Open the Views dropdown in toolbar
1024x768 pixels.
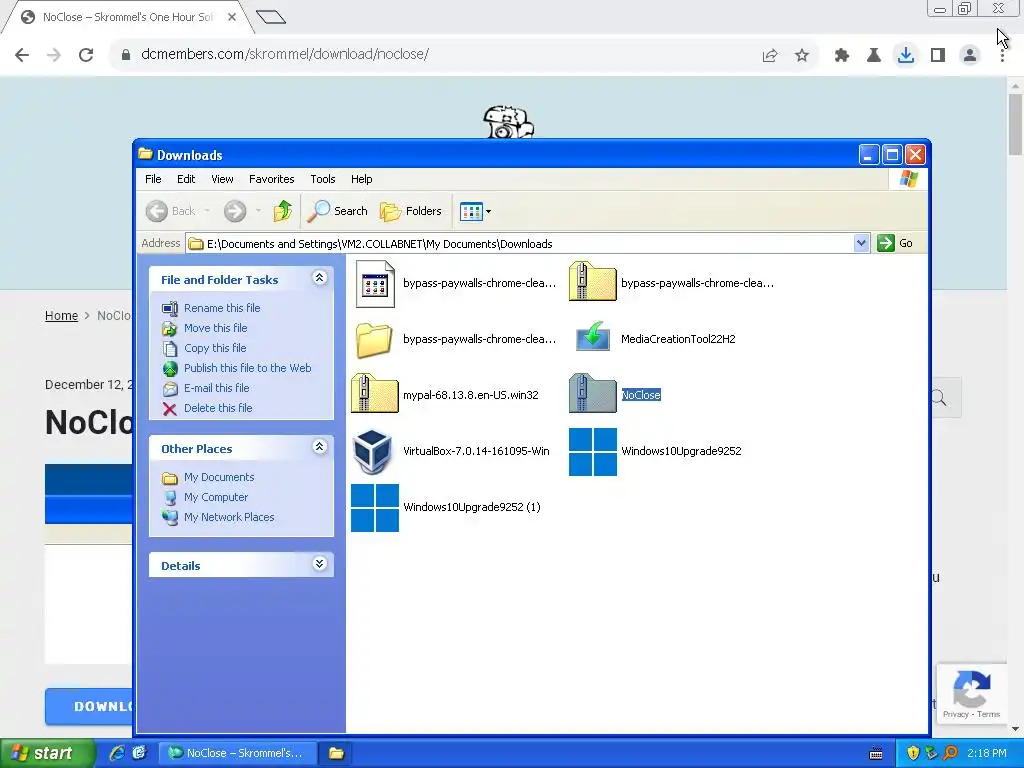[x=475, y=211]
